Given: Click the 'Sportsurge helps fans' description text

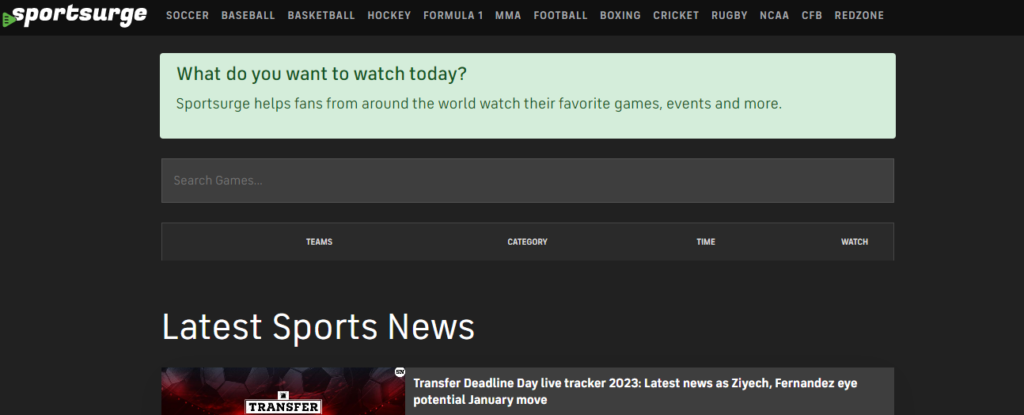Looking at the screenshot, I should click(x=479, y=104).
